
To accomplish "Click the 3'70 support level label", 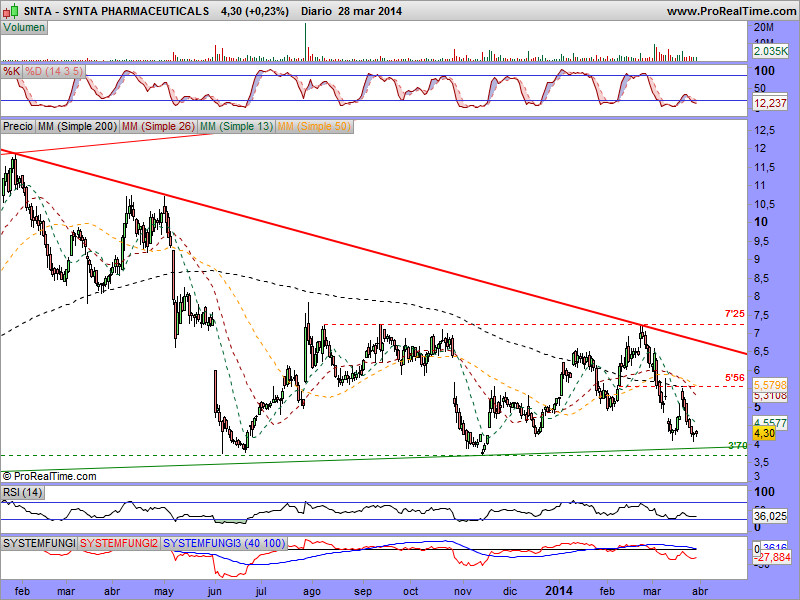I will [737, 446].
